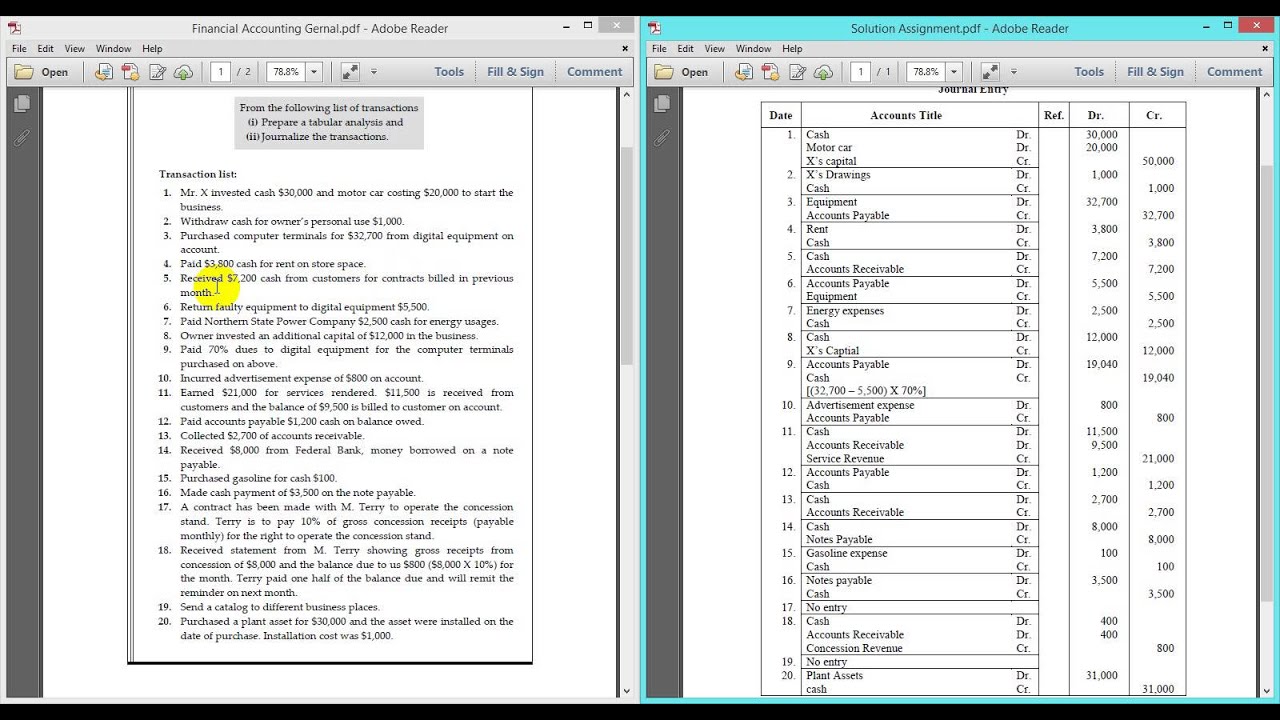This screenshot has width=1280, height=720.
Task: Click cloud upload icon in Solution Assignment window
Action: tap(823, 72)
